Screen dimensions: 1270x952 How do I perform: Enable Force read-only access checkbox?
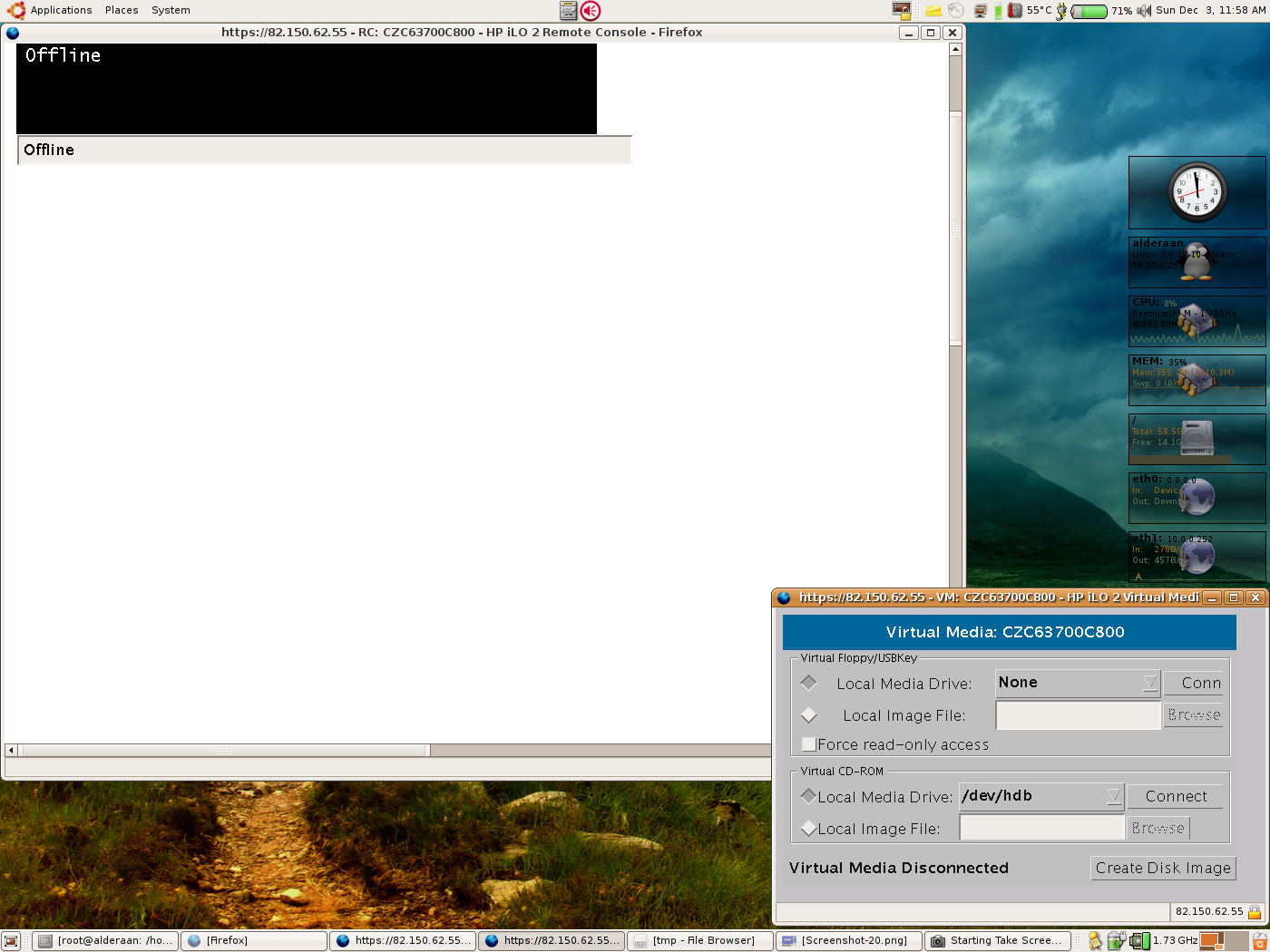click(809, 744)
